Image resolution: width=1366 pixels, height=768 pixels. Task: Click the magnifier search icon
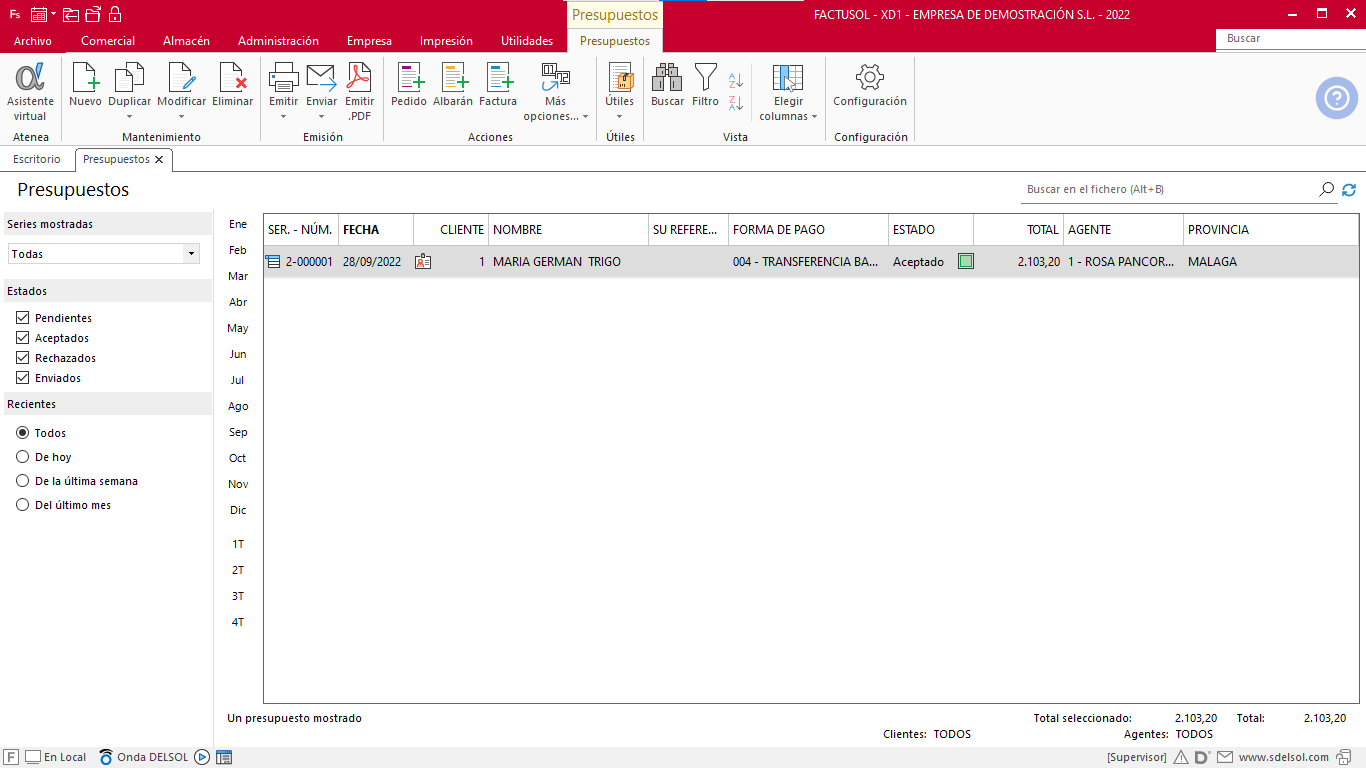1327,189
